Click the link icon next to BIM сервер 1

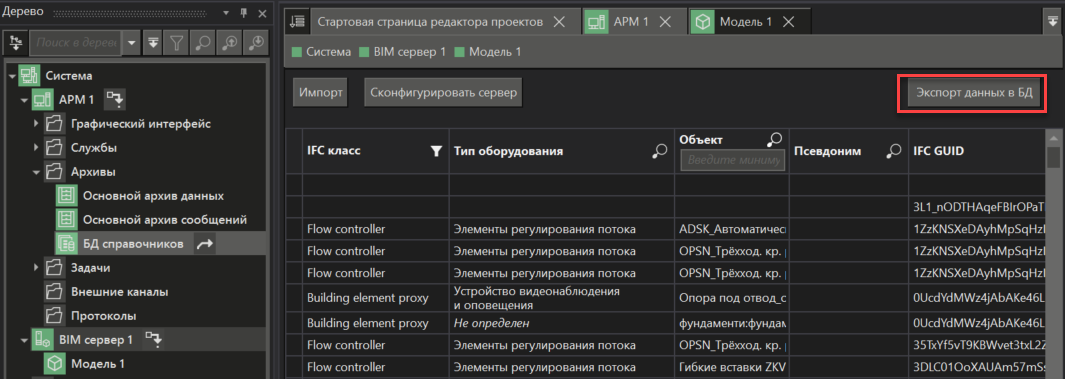[153, 339]
